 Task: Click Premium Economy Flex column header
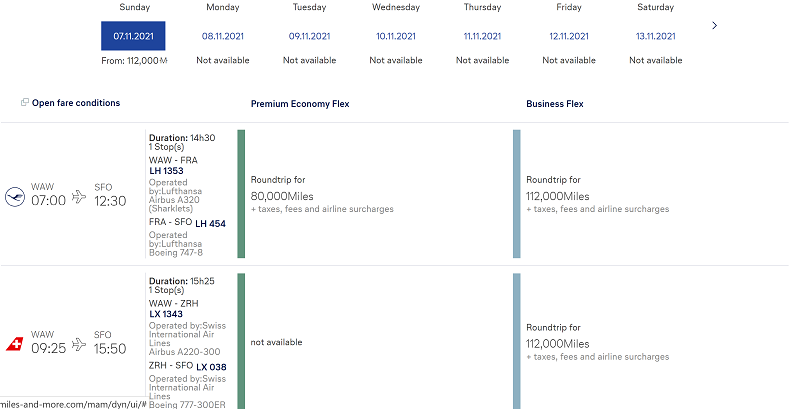(x=300, y=104)
